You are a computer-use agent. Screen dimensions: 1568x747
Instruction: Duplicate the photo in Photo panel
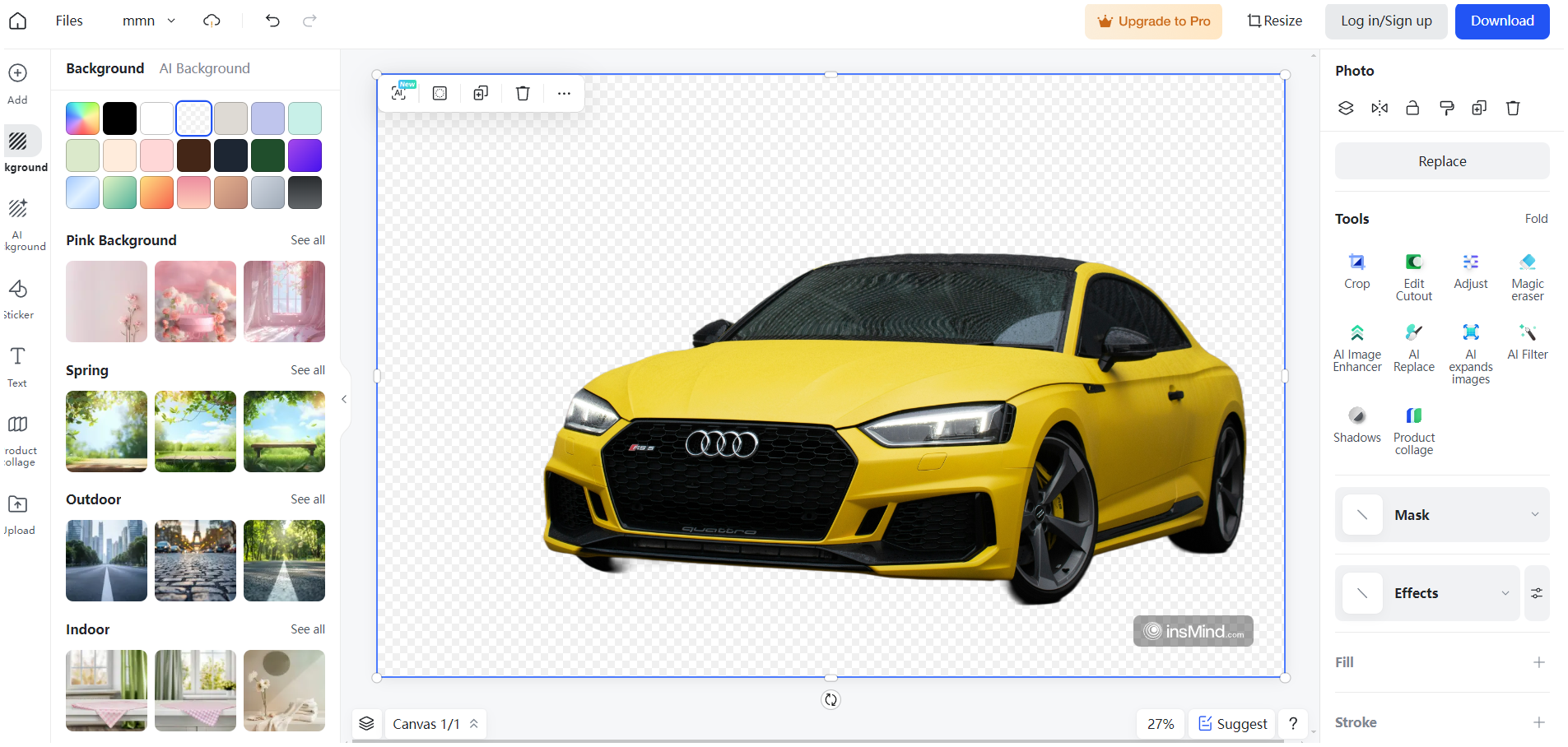[1479, 108]
